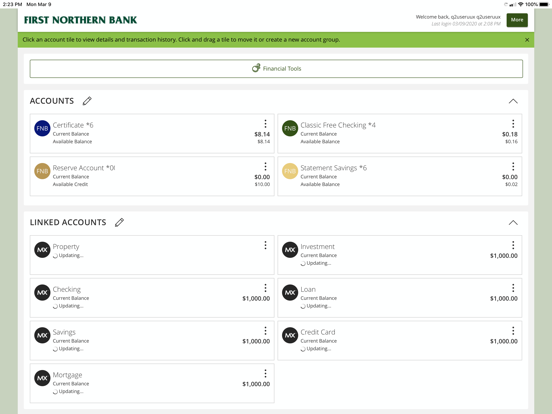Click the $10.00 Reserve available credit

click(262, 184)
